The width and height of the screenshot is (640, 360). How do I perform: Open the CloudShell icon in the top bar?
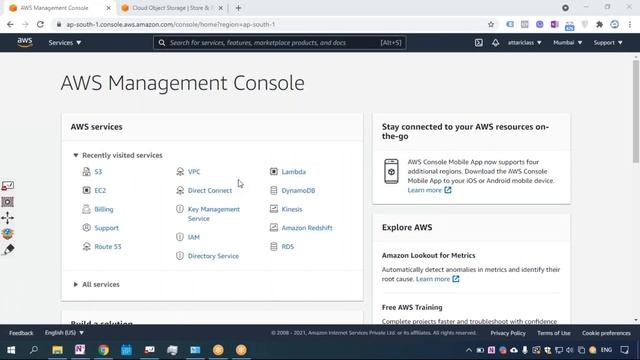[478, 42]
